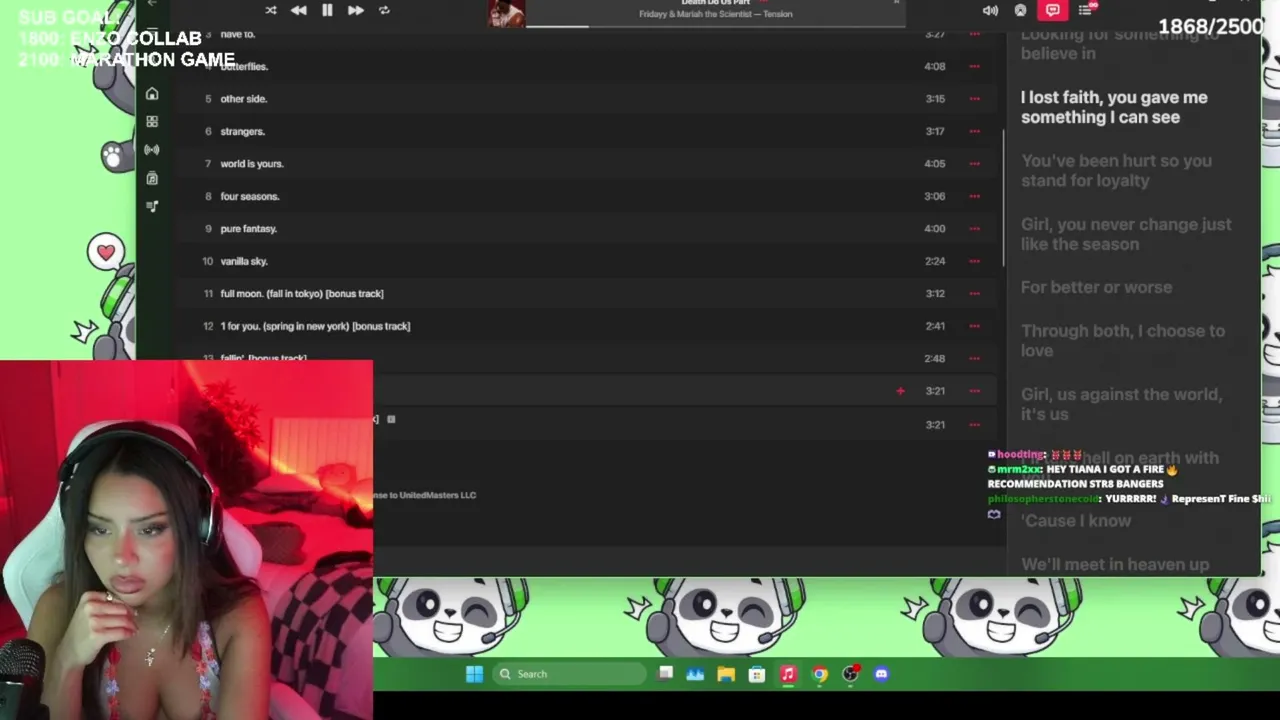This screenshot has width=1280, height=720.
Task: Jump to lyric "'Cause I know"
Action: click(x=1076, y=521)
